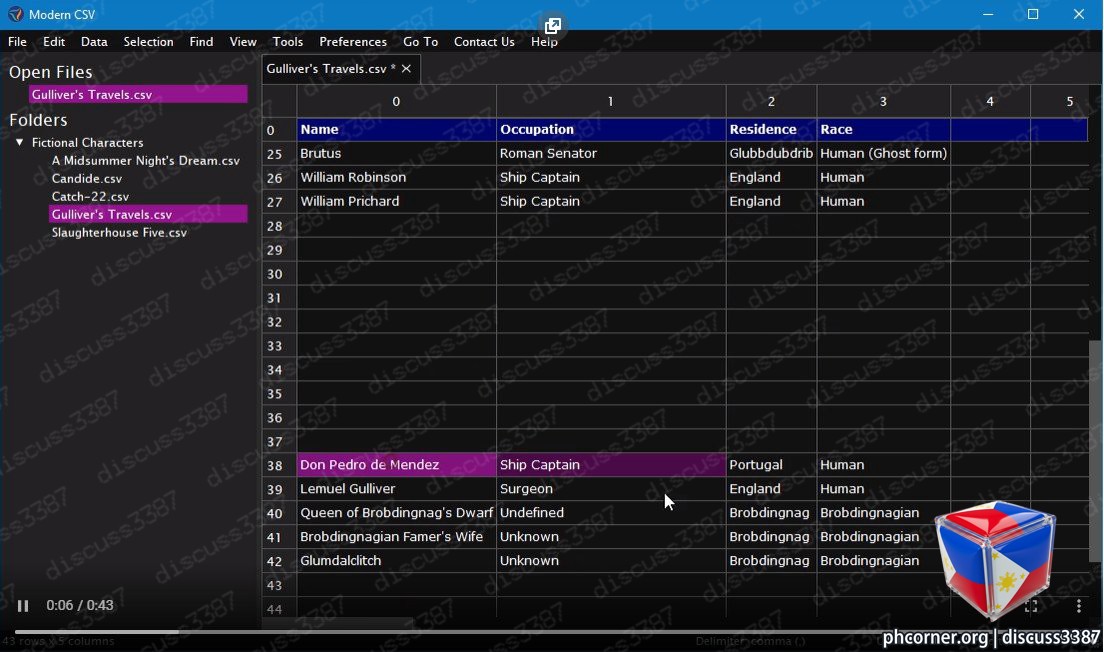Image resolution: width=1104 pixels, height=652 pixels.
Task: Select the Glubbdubdrib cell
Action: click(772, 153)
